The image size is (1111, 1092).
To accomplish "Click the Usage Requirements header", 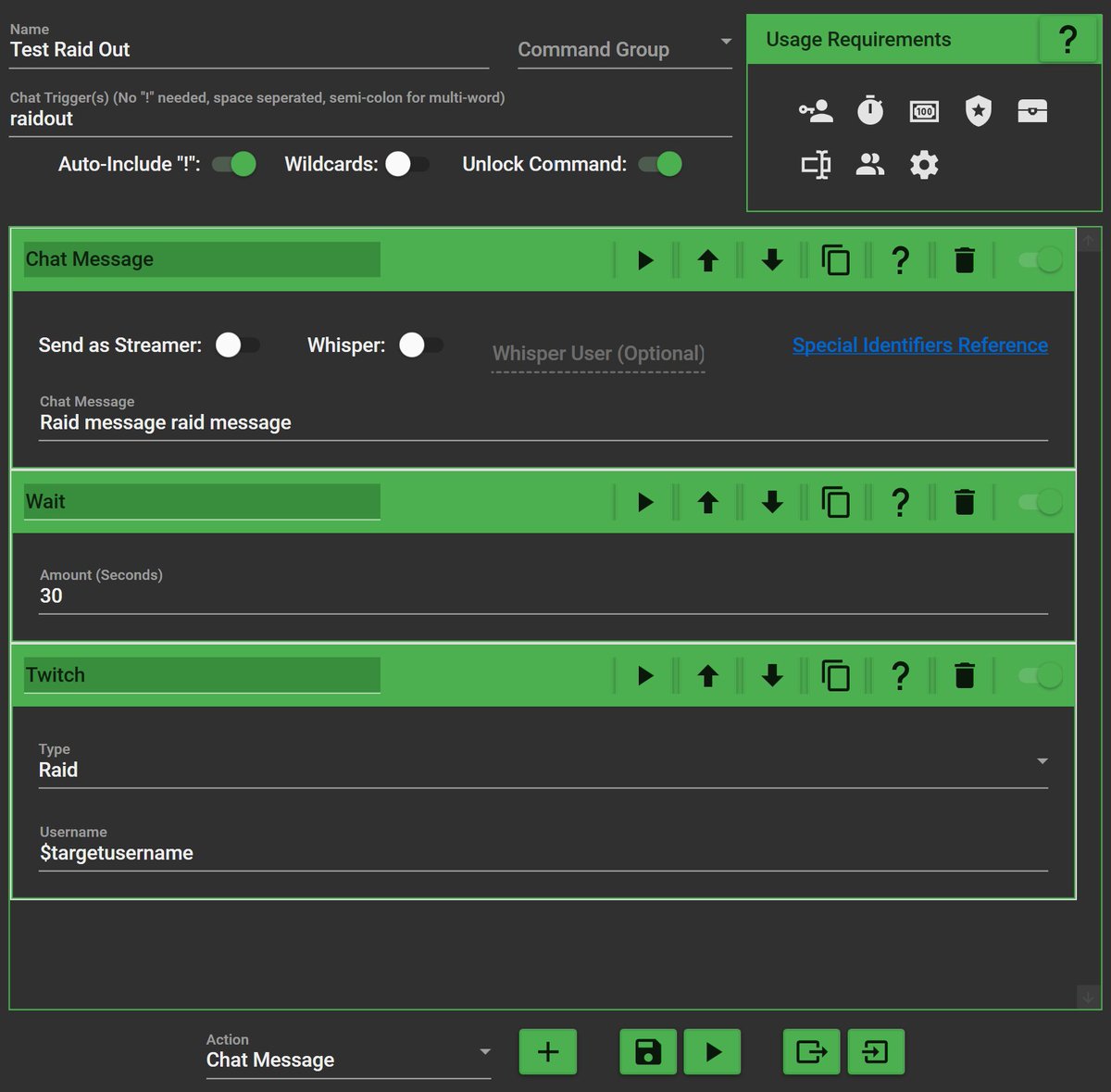I will pos(893,40).
